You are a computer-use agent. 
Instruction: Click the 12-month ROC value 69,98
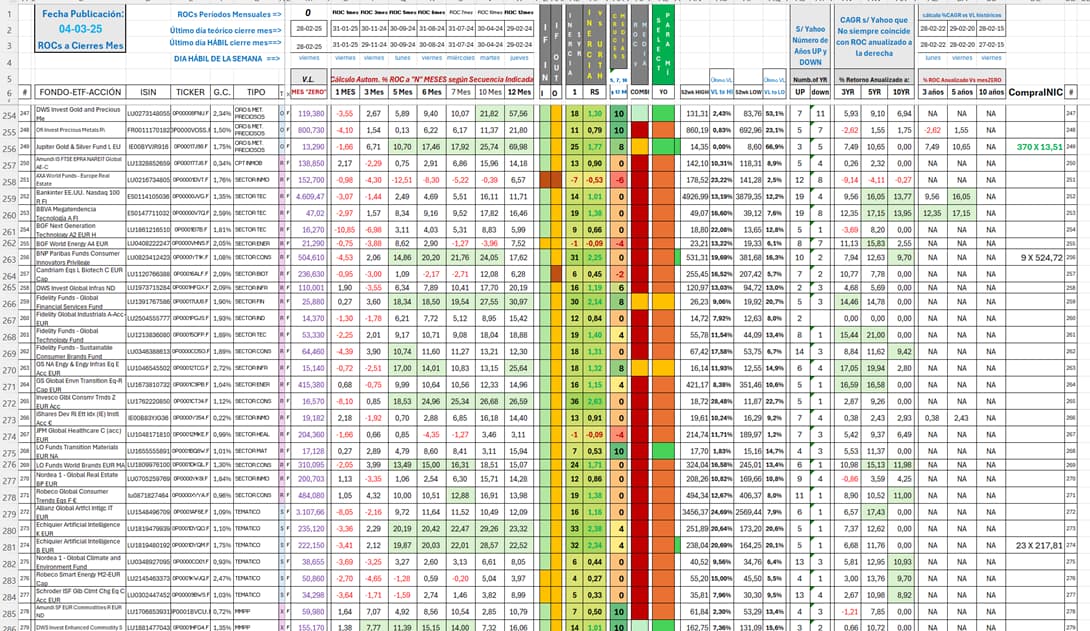pyautogui.click(x=519, y=147)
